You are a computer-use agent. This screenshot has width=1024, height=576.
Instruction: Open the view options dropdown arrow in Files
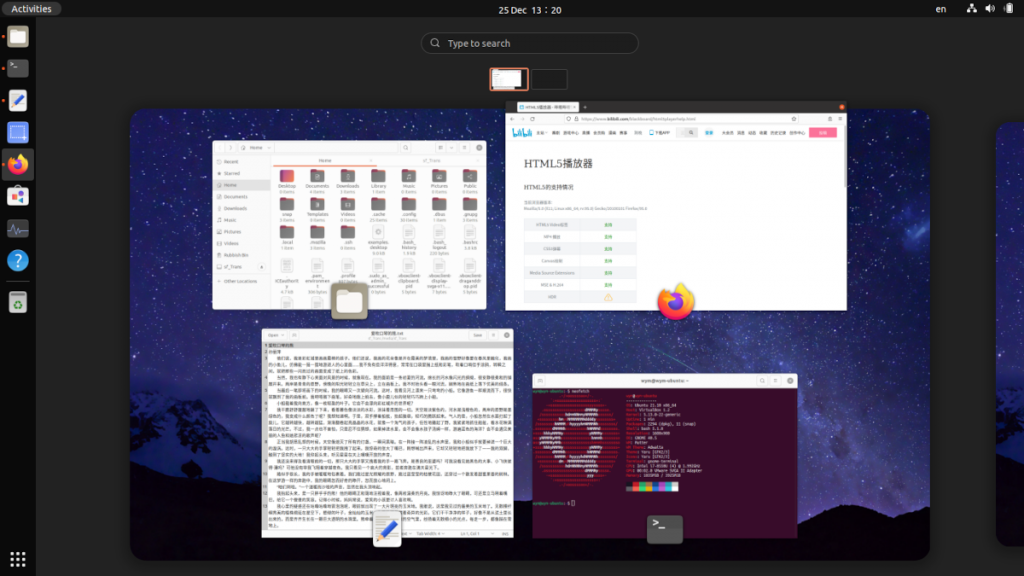[x=451, y=148]
